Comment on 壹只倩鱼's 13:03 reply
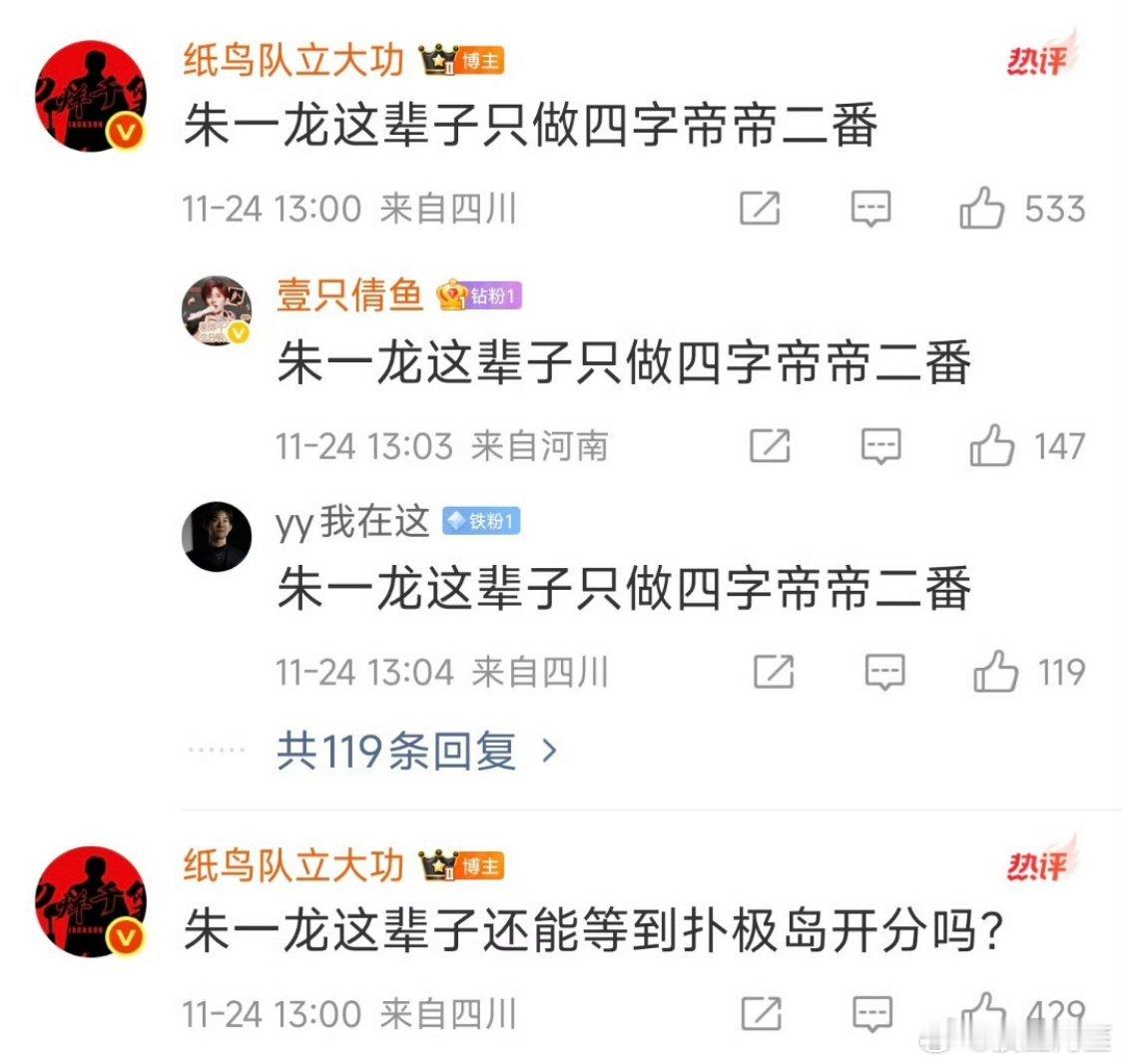Screen dimensions: 1122x1064 pos(880,446)
